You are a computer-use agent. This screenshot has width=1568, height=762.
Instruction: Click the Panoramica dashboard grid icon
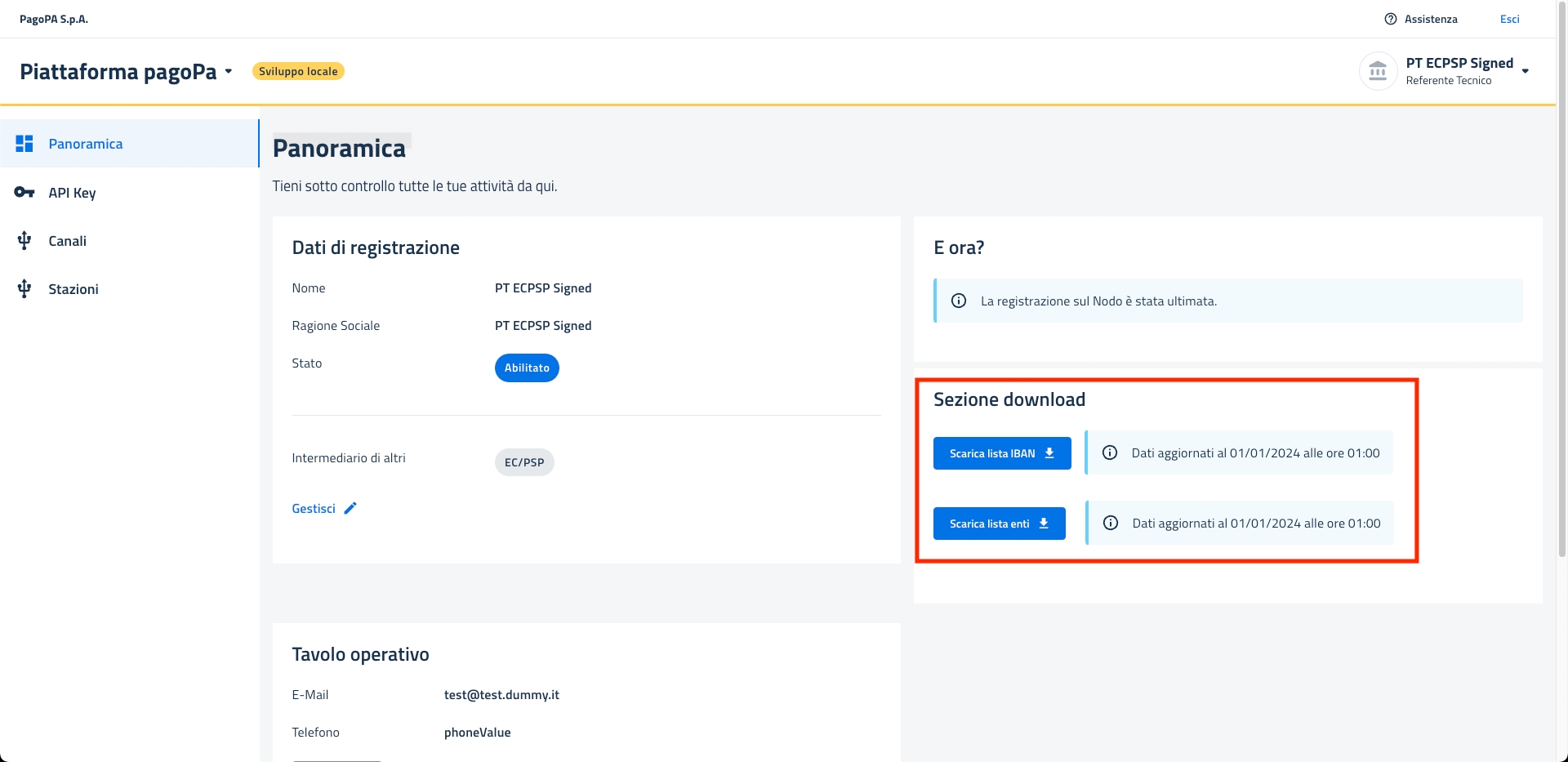[x=24, y=144]
